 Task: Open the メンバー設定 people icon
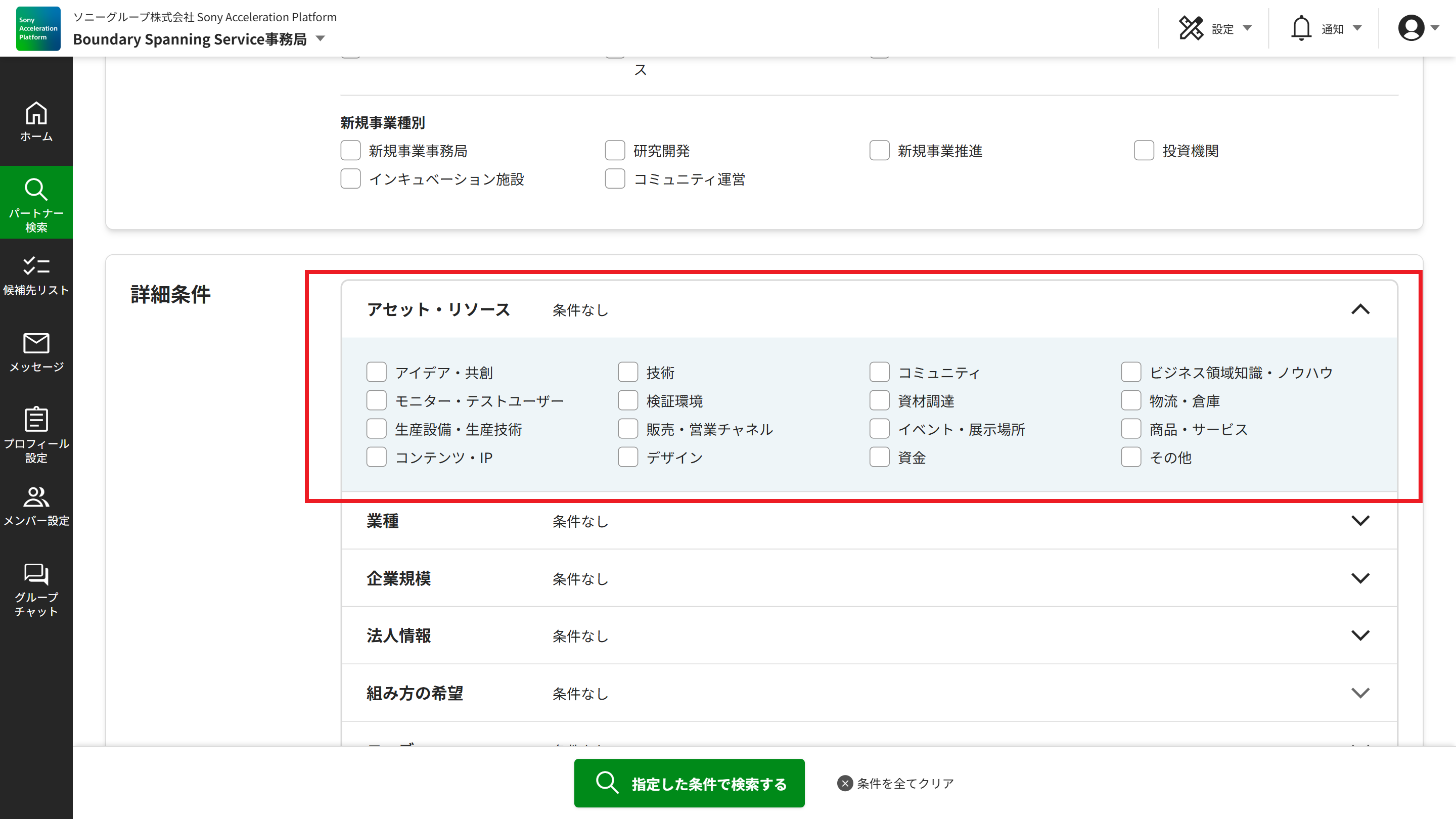pos(36,497)
